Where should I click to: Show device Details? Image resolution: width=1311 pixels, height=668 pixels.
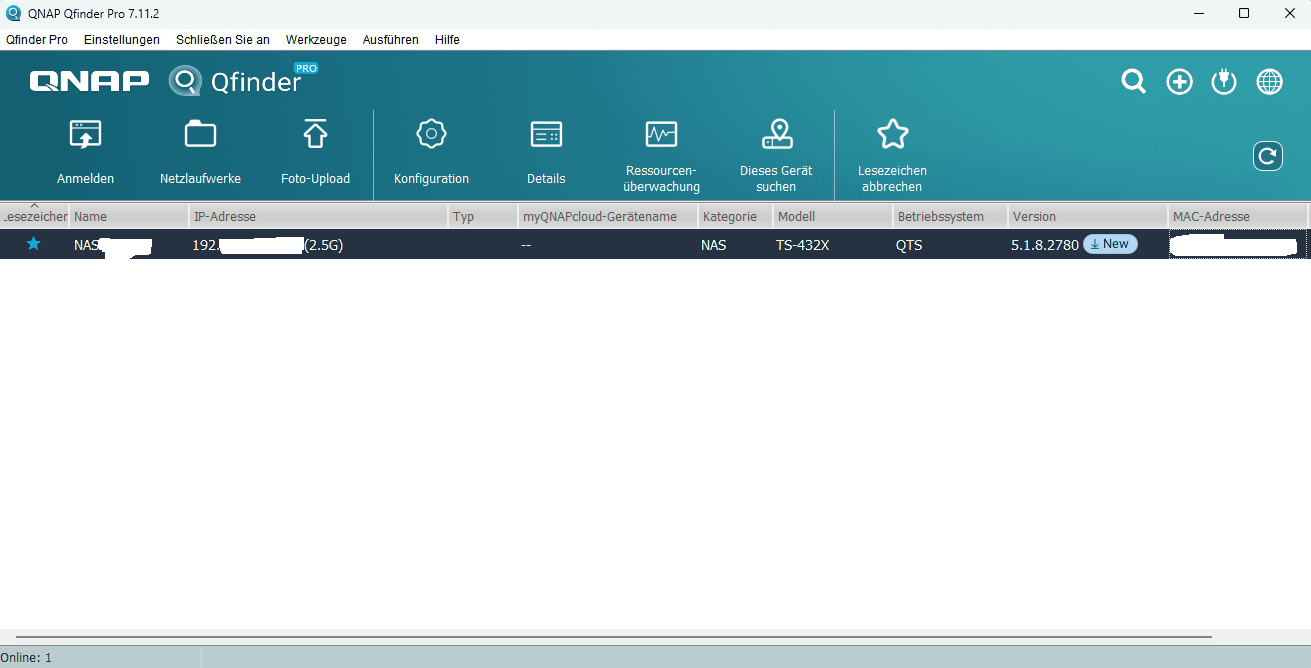546,134
